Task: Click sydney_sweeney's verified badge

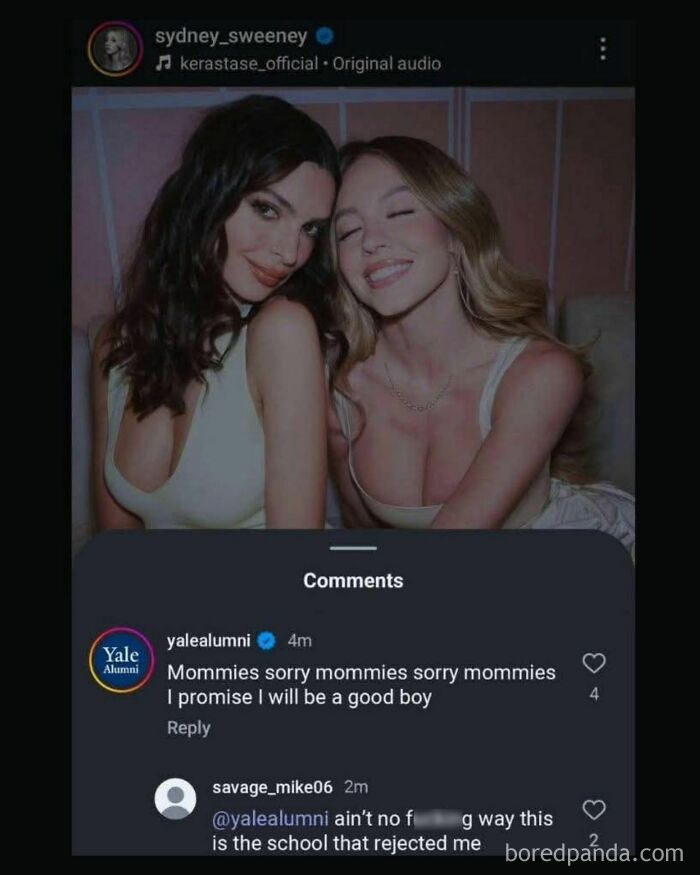Action: (x=320, y=36)
